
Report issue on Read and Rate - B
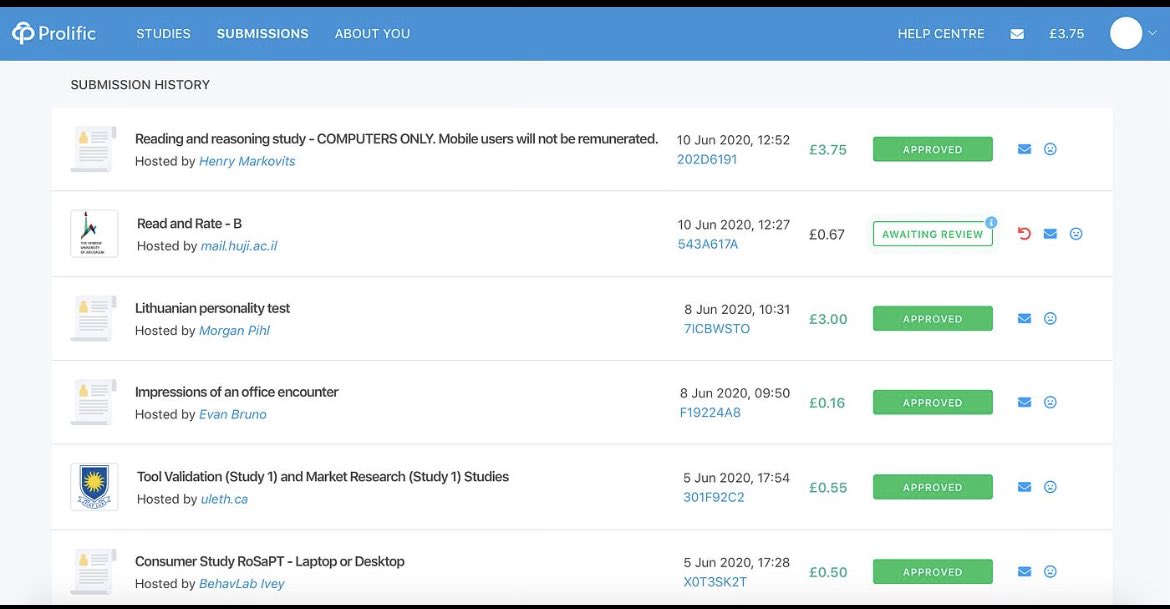pos(1076,234)
